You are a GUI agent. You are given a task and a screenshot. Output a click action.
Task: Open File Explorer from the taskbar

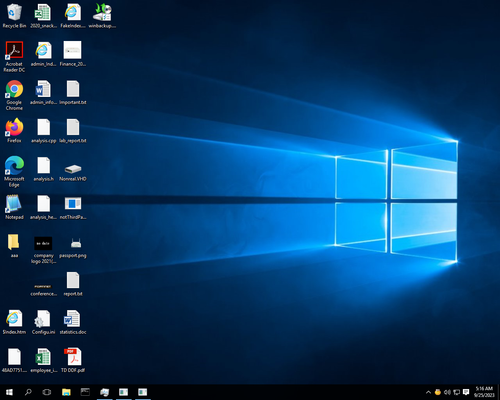coord(66,392)
